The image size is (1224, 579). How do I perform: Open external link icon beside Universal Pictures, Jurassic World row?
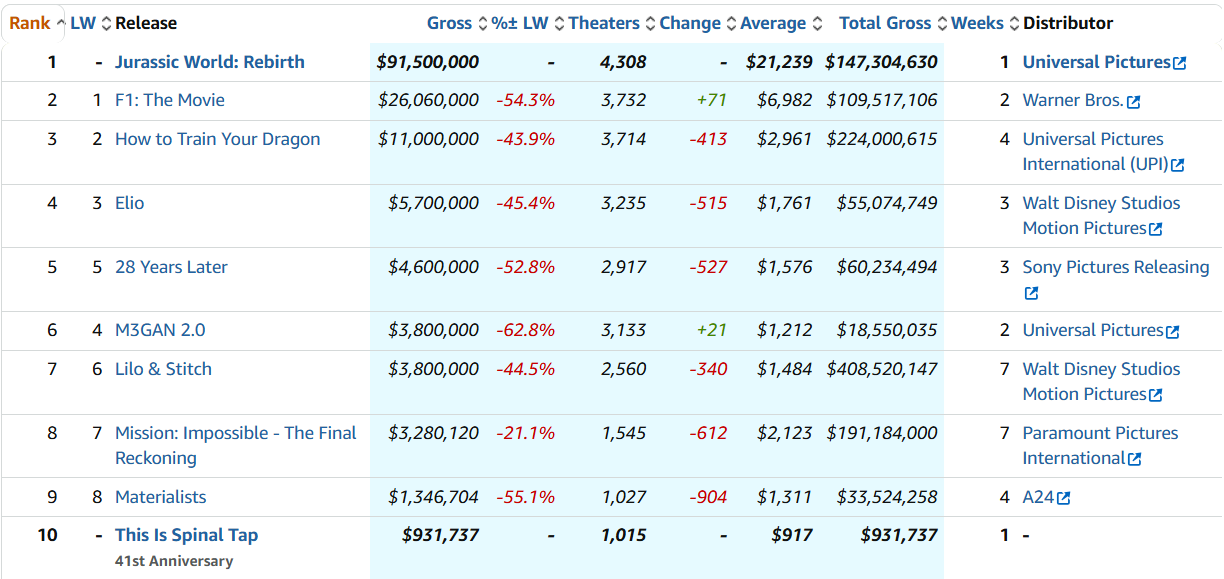pos(1180,63)
